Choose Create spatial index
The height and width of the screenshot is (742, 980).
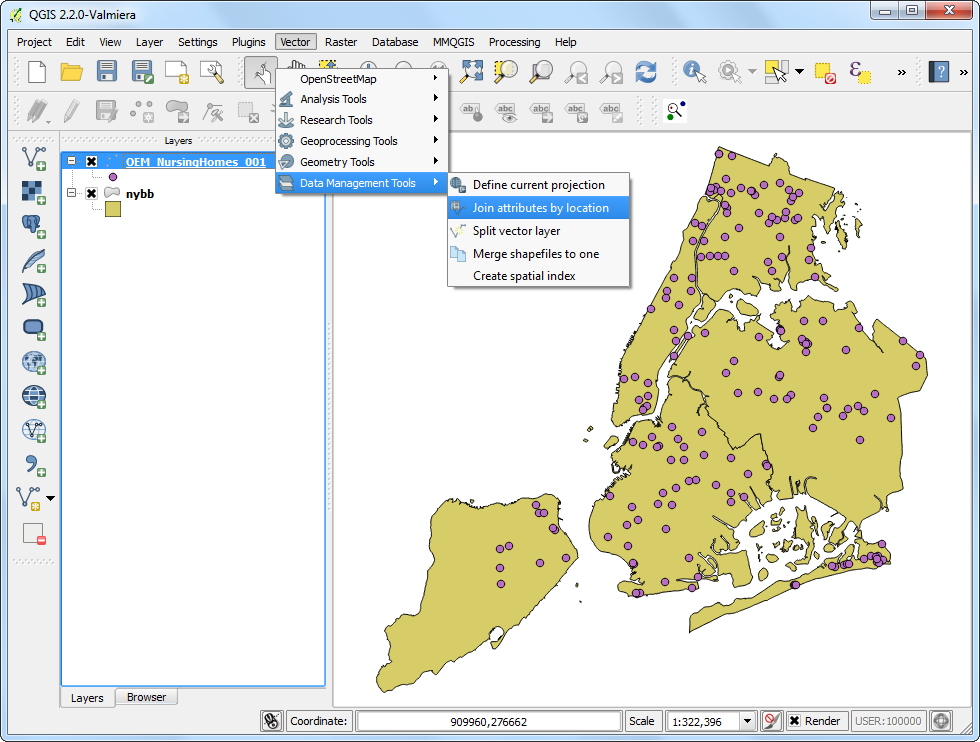pos(538,276)
